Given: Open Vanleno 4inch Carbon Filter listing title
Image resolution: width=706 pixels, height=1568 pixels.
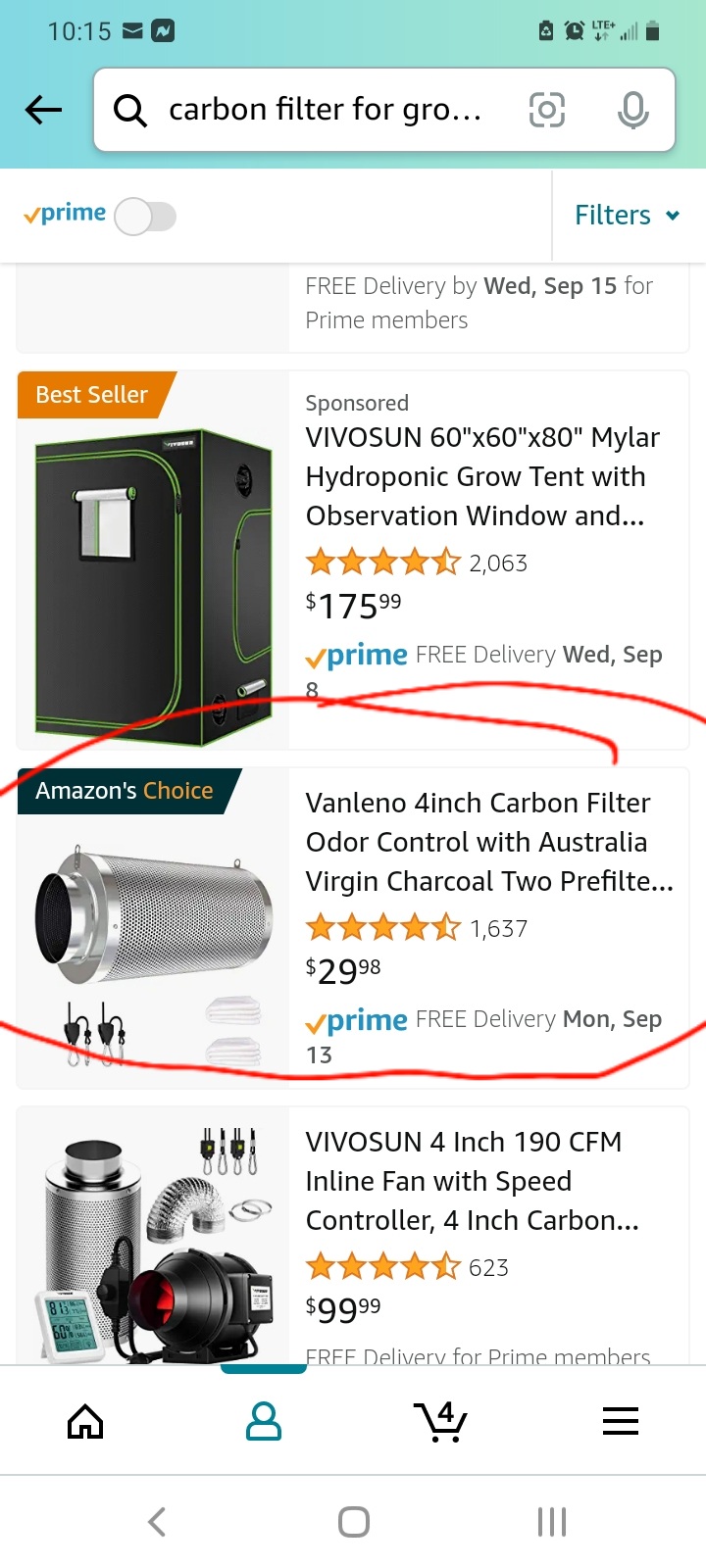Looking at the screenshot, I should click(489, 842).
